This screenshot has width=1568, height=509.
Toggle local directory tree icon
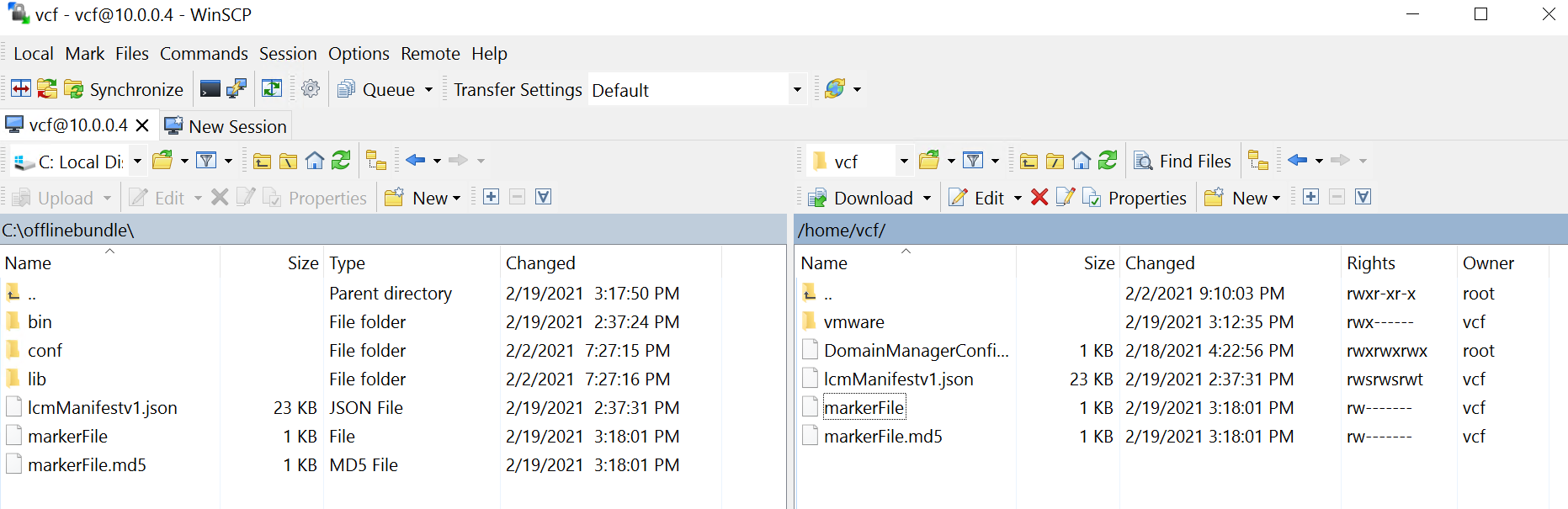(376, 161)
